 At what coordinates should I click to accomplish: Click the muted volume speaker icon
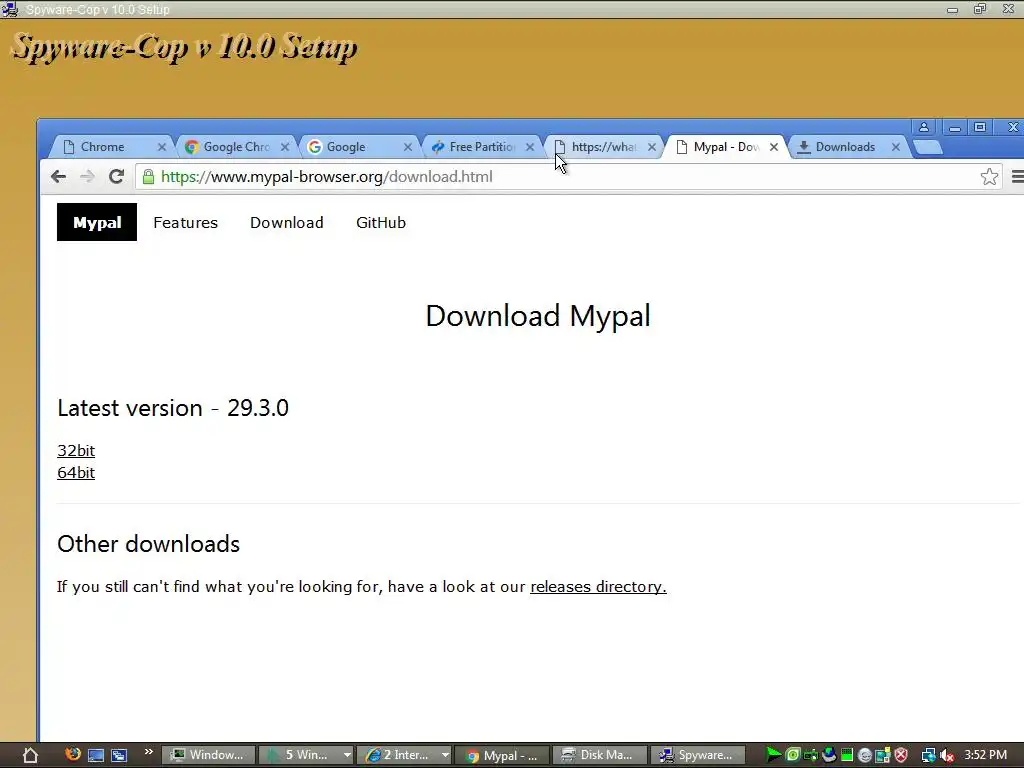[947, 756]
